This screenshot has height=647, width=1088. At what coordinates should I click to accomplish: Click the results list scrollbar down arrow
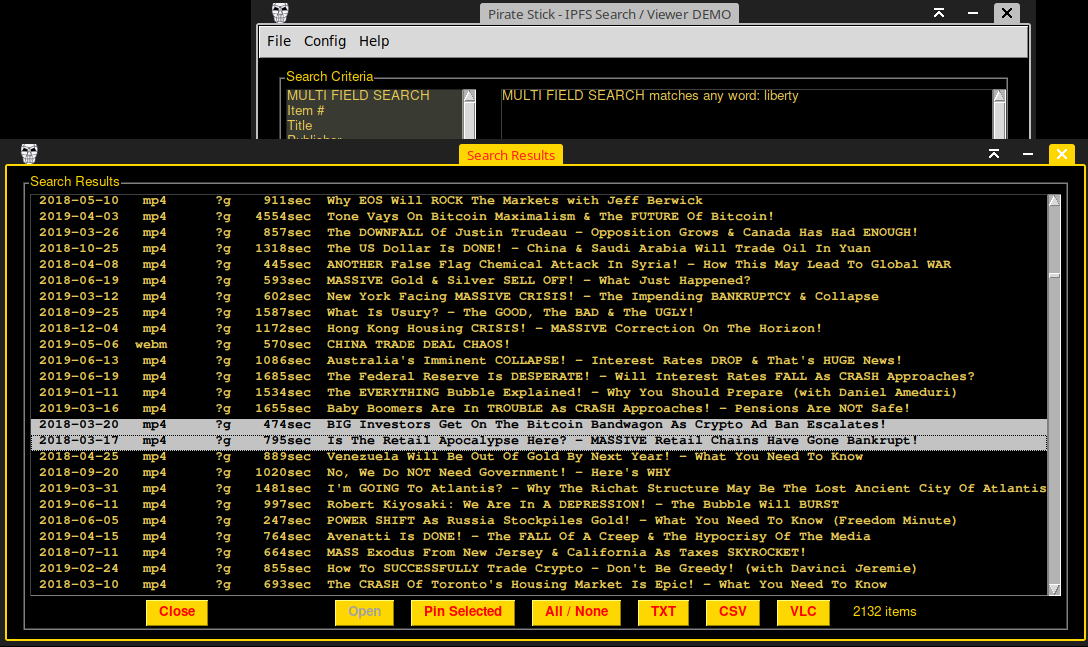(x=1055, y=589)
